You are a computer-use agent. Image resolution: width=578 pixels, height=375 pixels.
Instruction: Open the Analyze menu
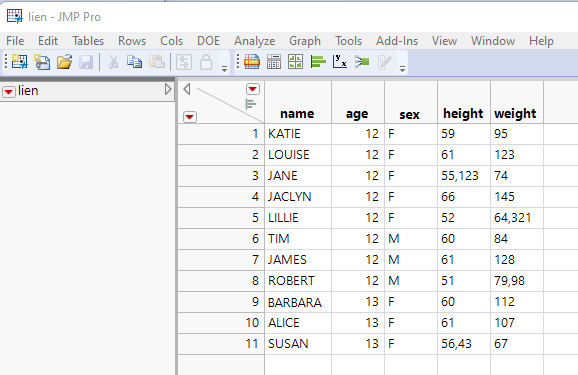(x=254, y=41)
